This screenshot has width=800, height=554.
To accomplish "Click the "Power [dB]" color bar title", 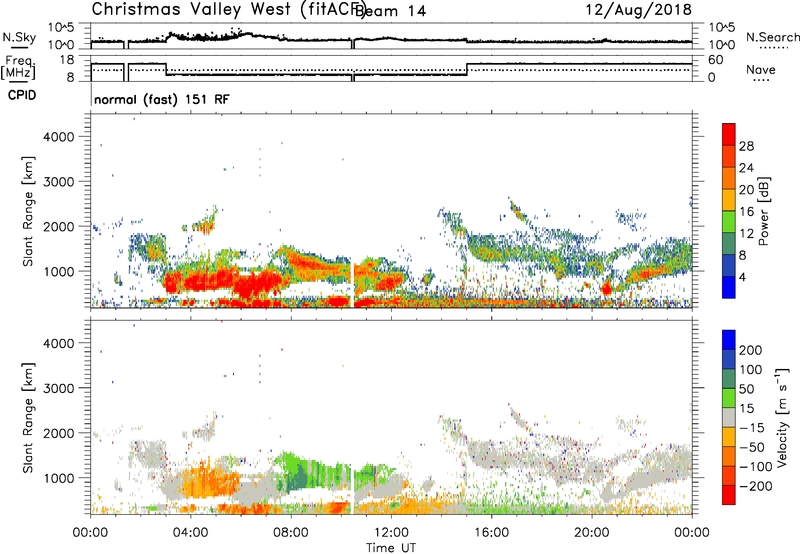I will pyautogui.click(x=763, y=211).
